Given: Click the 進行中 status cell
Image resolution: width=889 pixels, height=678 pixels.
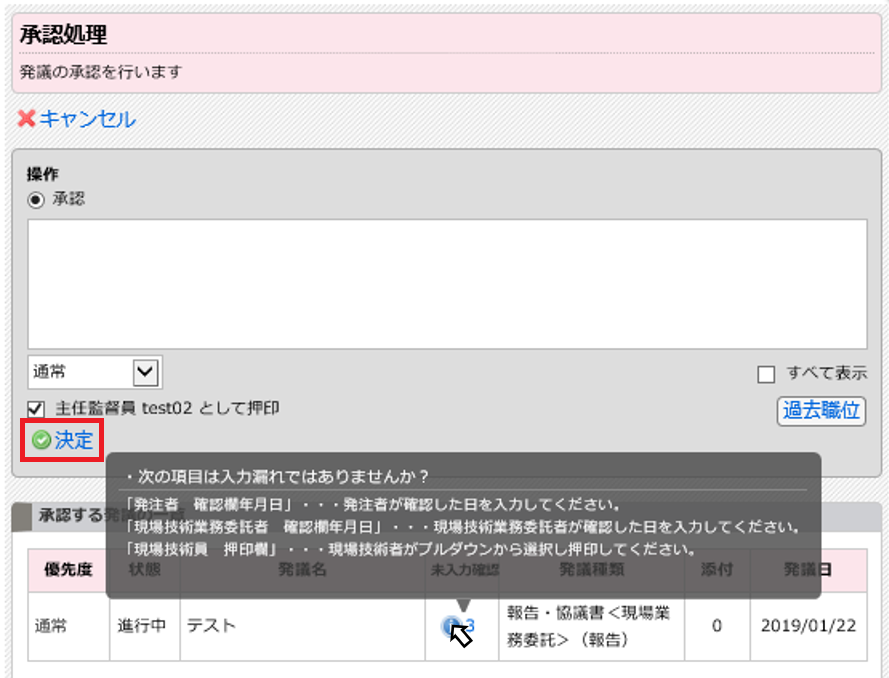Looking at the screenshot, I should coord(143,625).
